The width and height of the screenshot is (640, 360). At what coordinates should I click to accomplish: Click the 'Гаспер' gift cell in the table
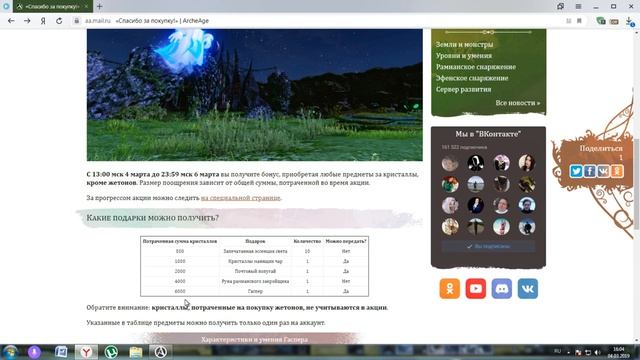(x=255, y=291)
